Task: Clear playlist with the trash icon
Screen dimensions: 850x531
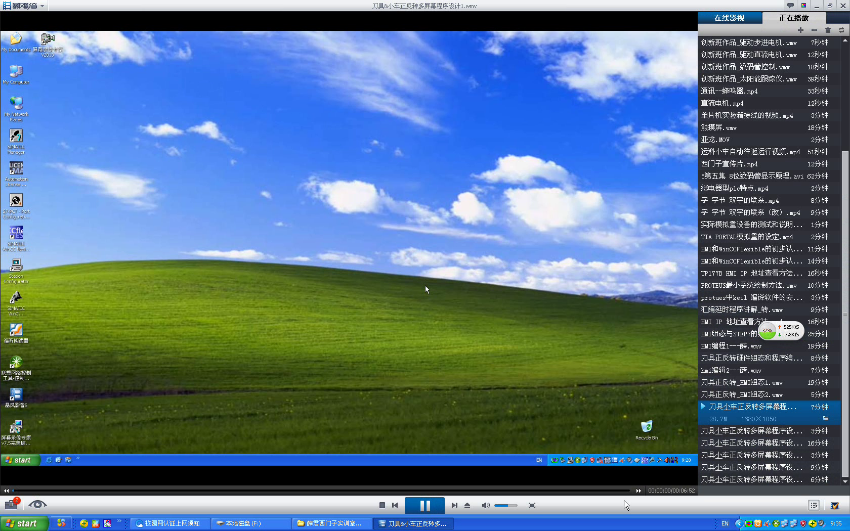Action: pos(828,30)
